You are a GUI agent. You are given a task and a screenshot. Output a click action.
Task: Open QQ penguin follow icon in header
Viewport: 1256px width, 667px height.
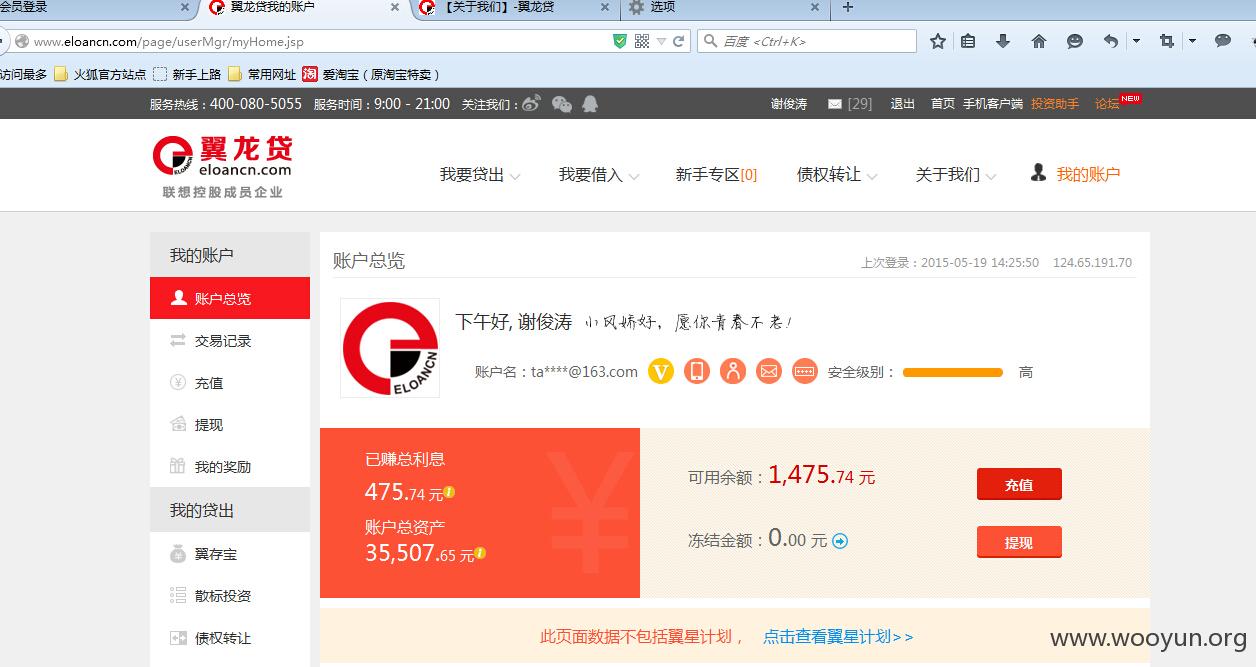click(590, 103)
